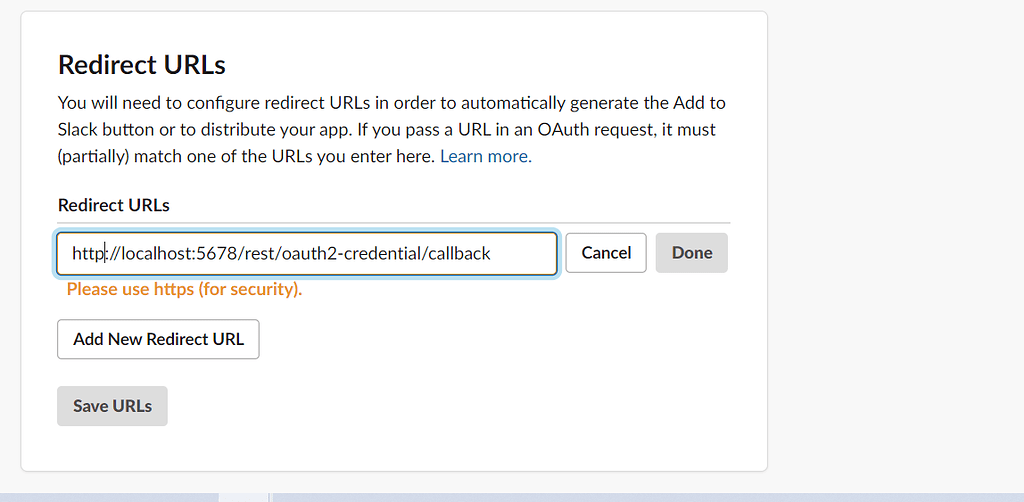Save the redirect URLs

point(112,406)
